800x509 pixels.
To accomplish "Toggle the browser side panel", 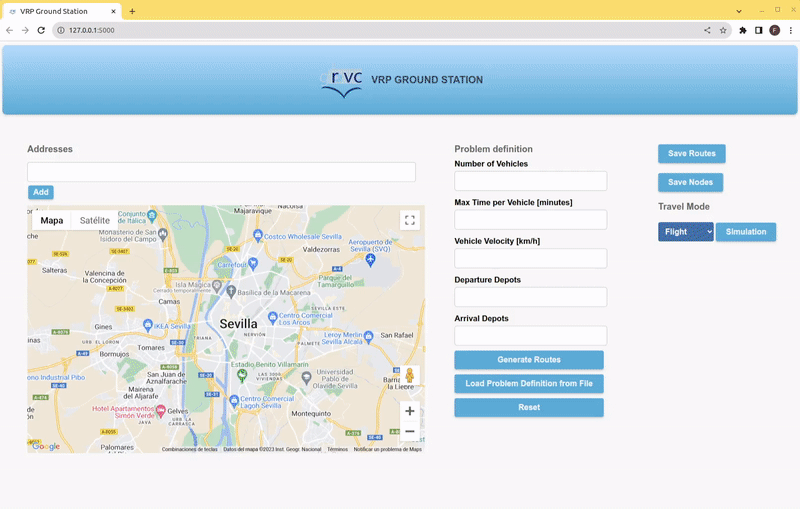I will coord(759,30).
